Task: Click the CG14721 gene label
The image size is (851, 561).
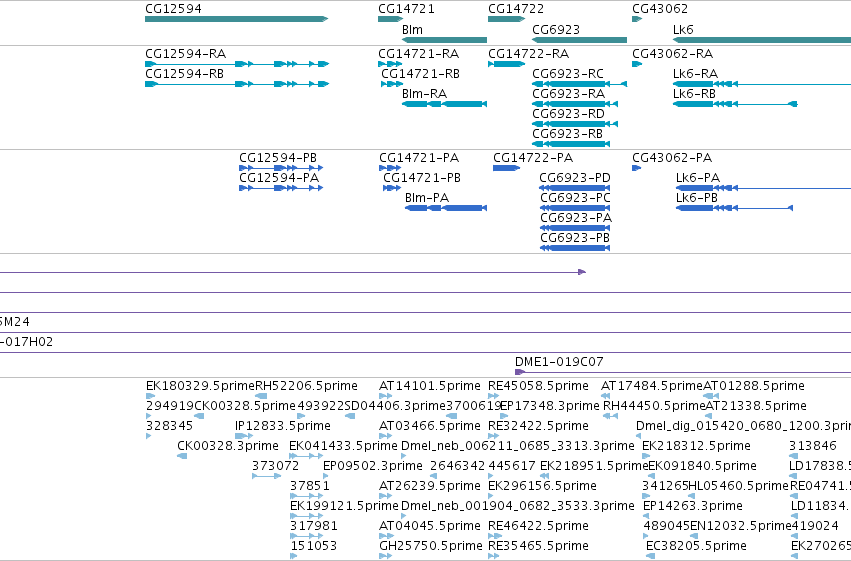Action: click(x=406, y=9)
